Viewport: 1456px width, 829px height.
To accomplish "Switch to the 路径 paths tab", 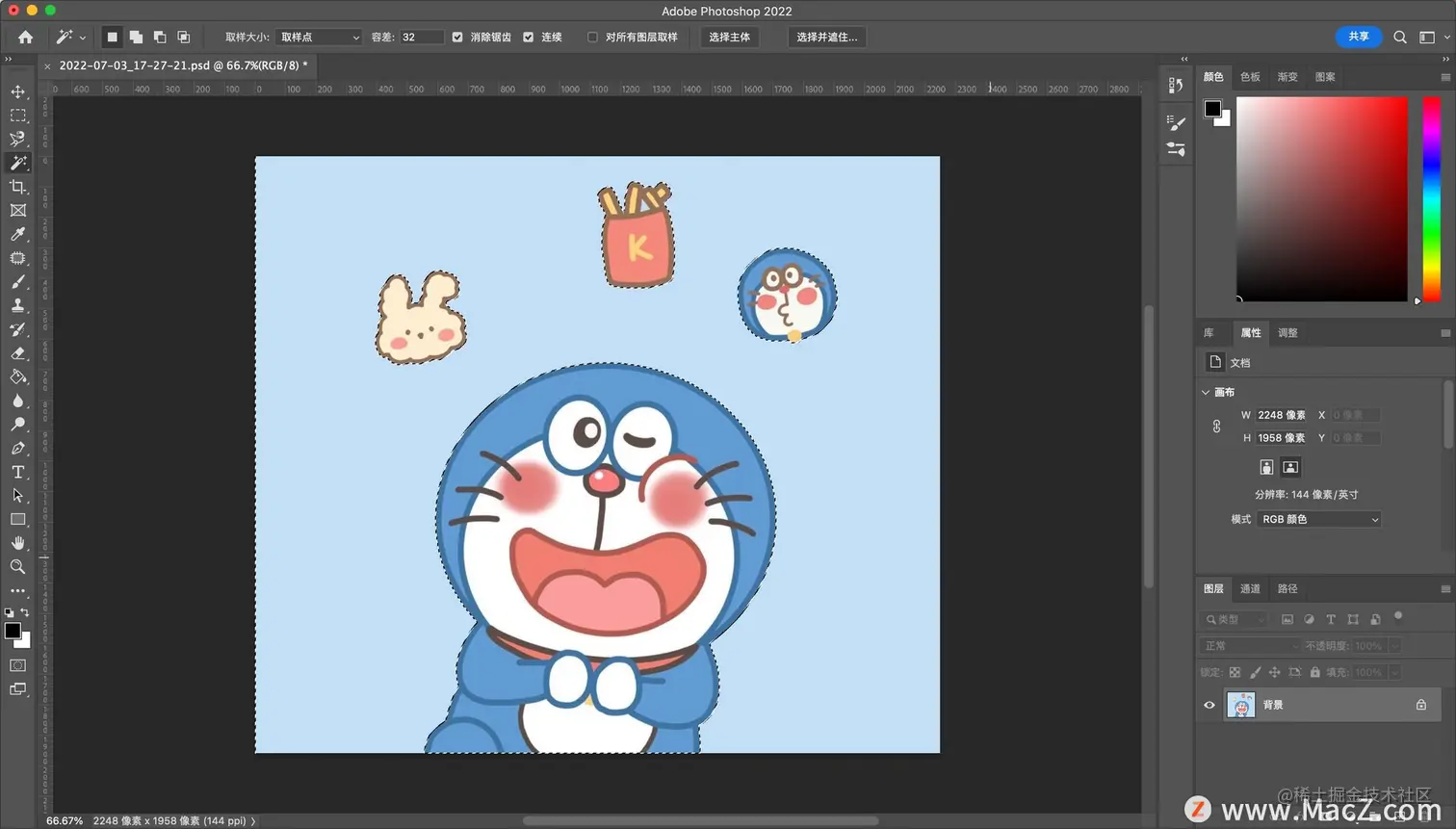I will 1287,588.
